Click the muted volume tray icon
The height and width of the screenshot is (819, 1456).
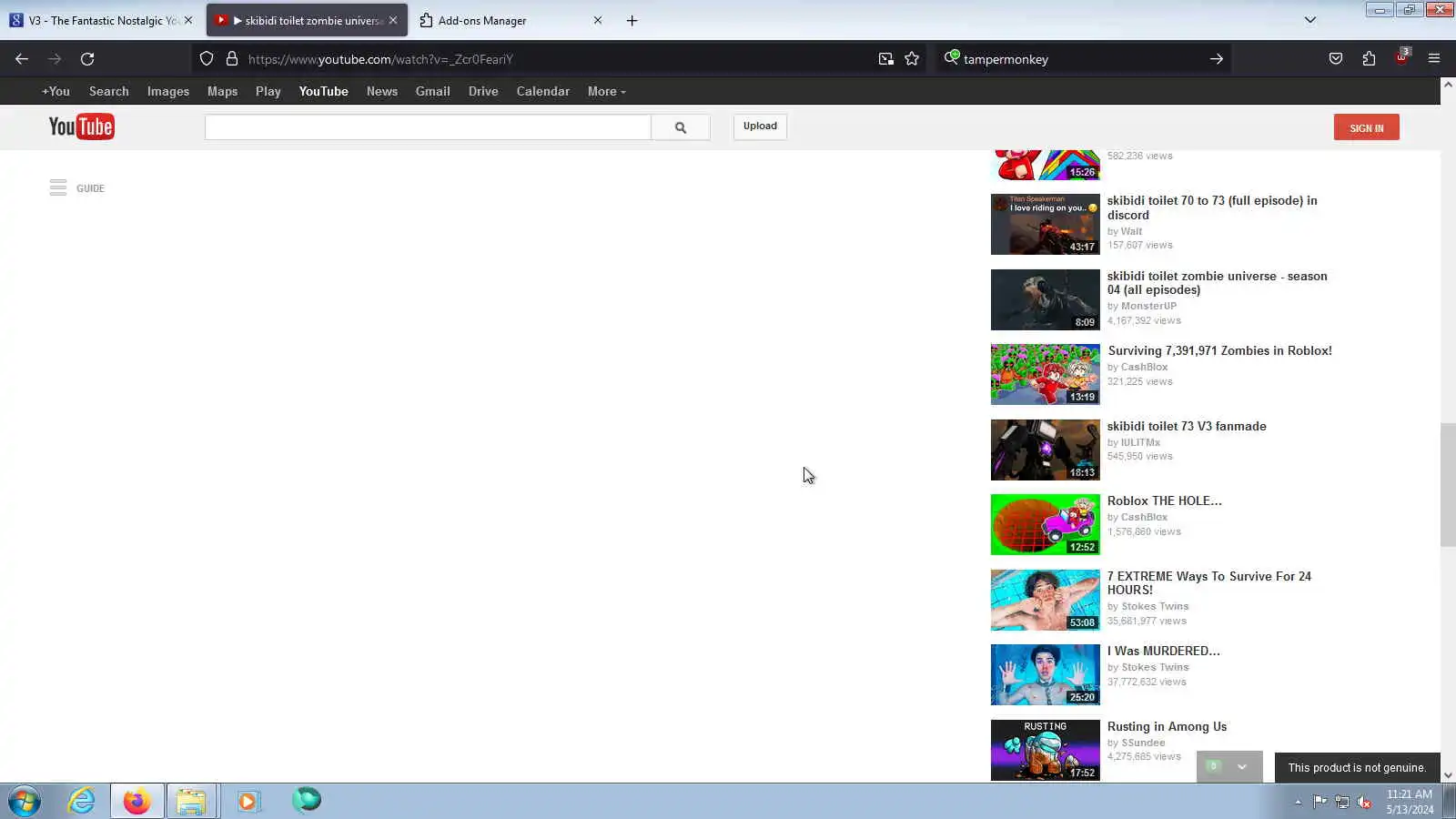pyautogui.click(x=1364, y=802)
